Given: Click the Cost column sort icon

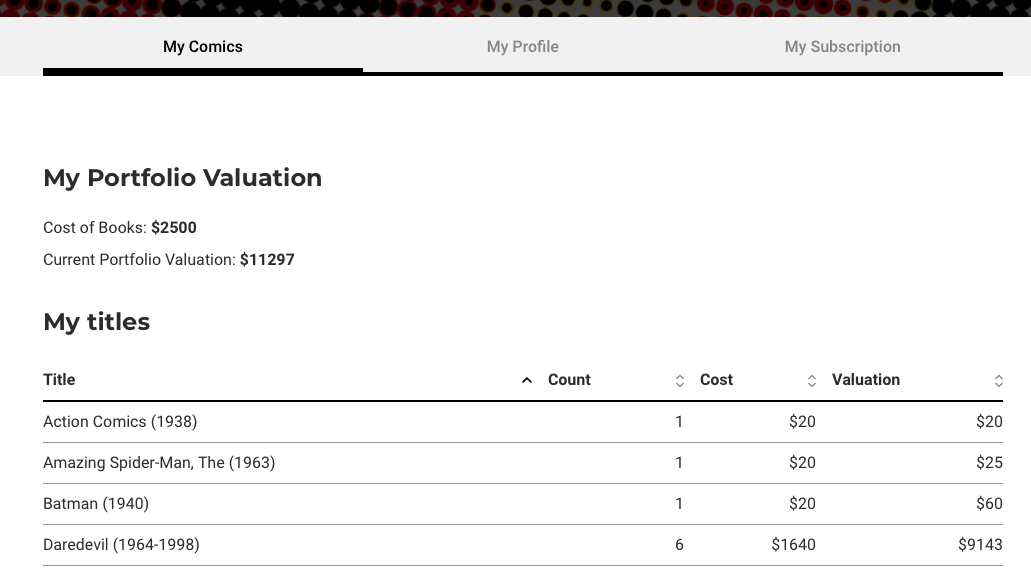Looking at the screenshot, I should click(x=812, y=380).
